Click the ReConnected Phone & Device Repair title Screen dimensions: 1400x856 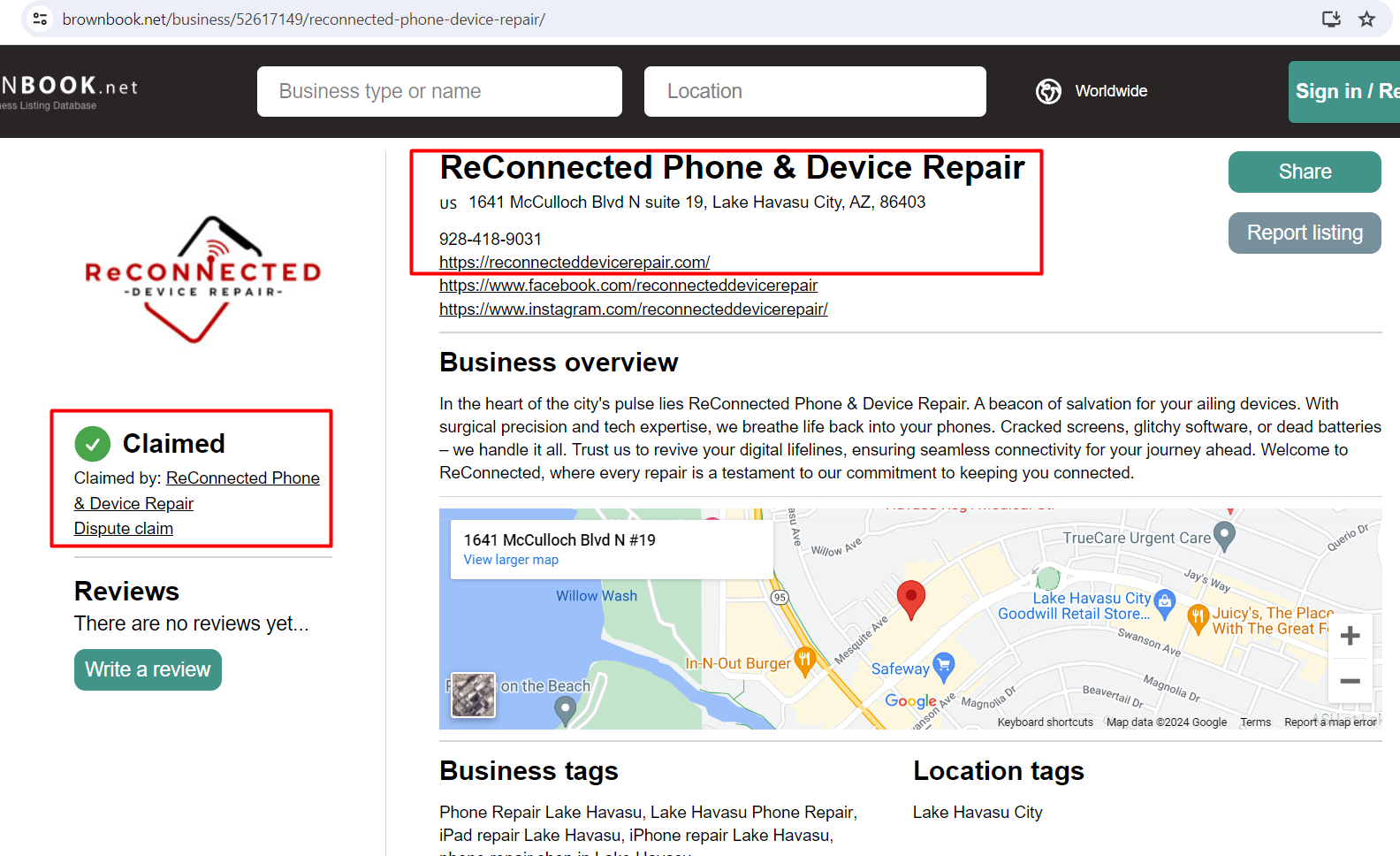[733, 168]
